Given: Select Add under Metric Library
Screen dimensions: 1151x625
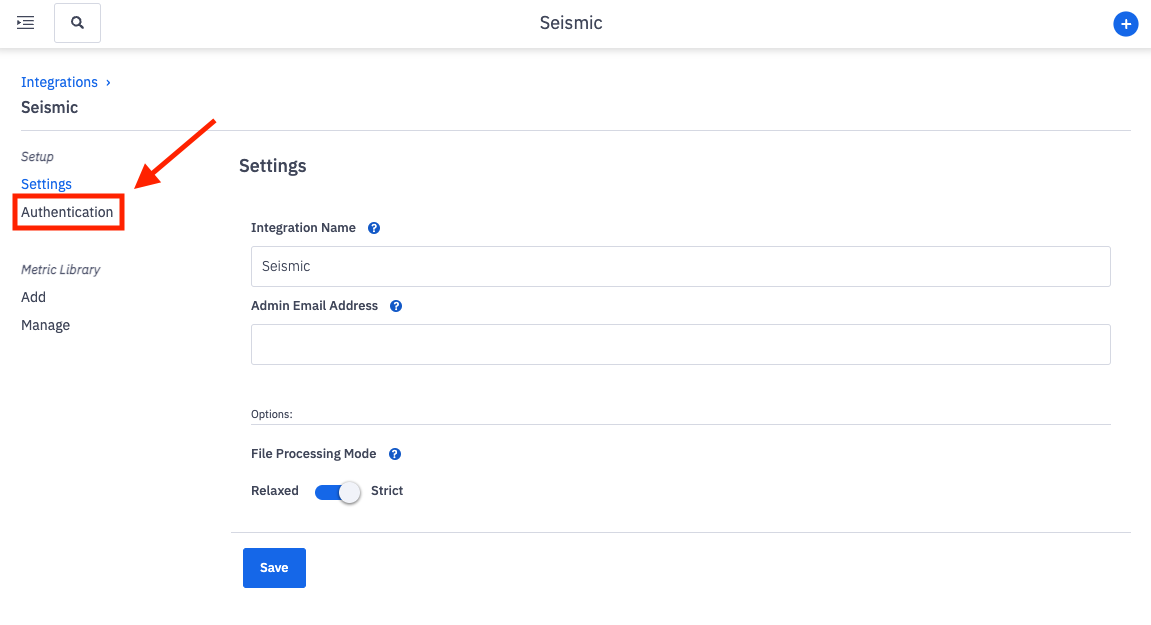Looking at the screenshot, I should click(33, 297).
